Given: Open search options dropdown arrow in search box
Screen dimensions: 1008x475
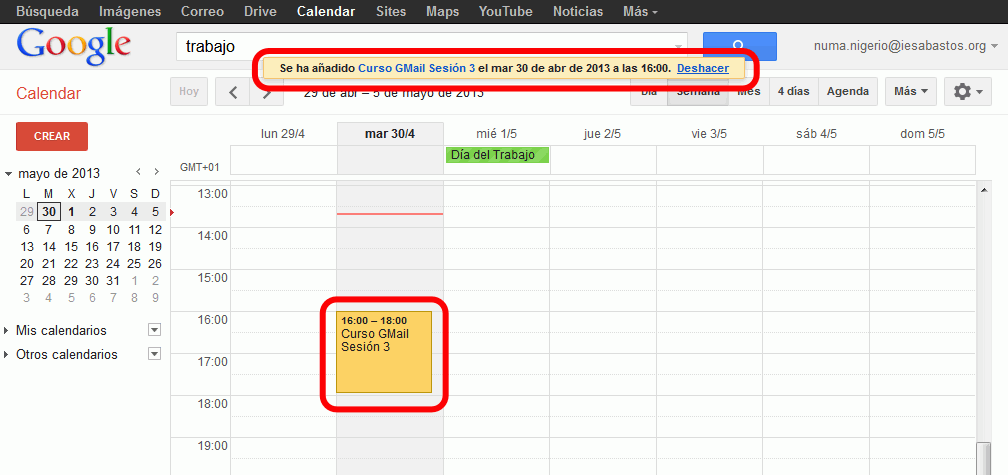Looking at the screenshot, I should 678,46.
